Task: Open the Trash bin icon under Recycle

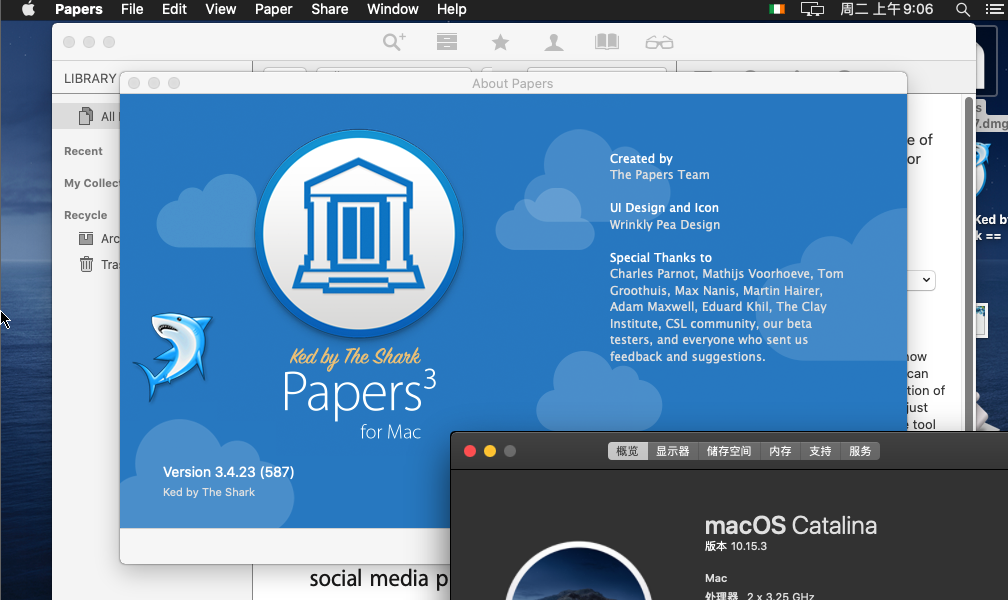Action: pos(86,264)
